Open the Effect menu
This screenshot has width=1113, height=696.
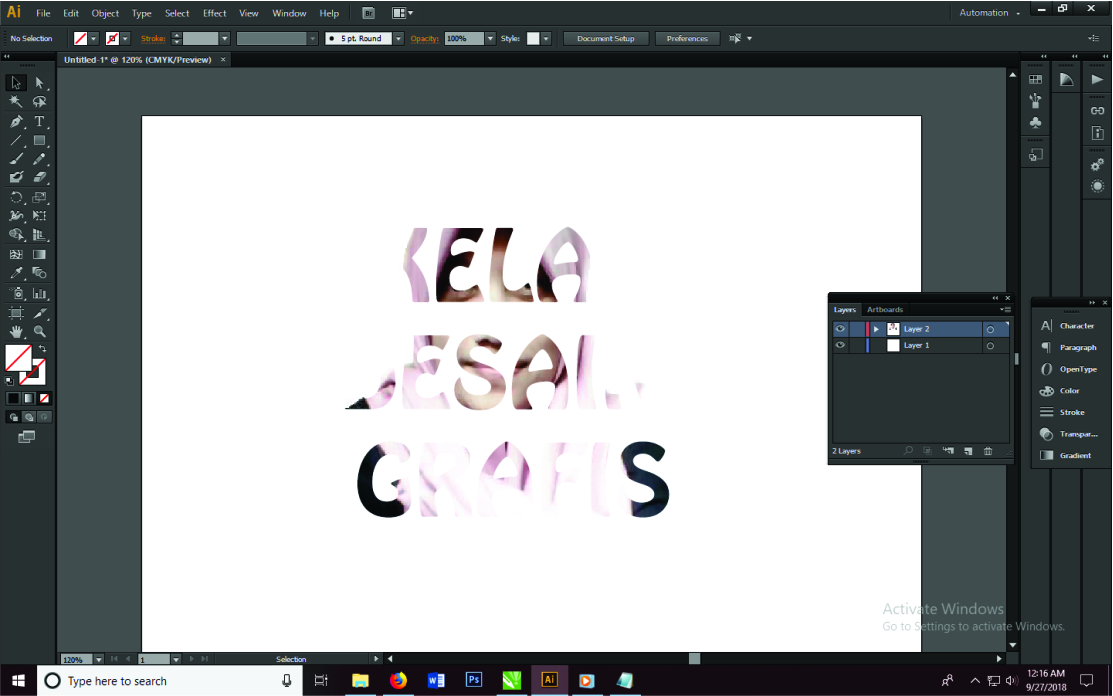[x=214, y=13]
